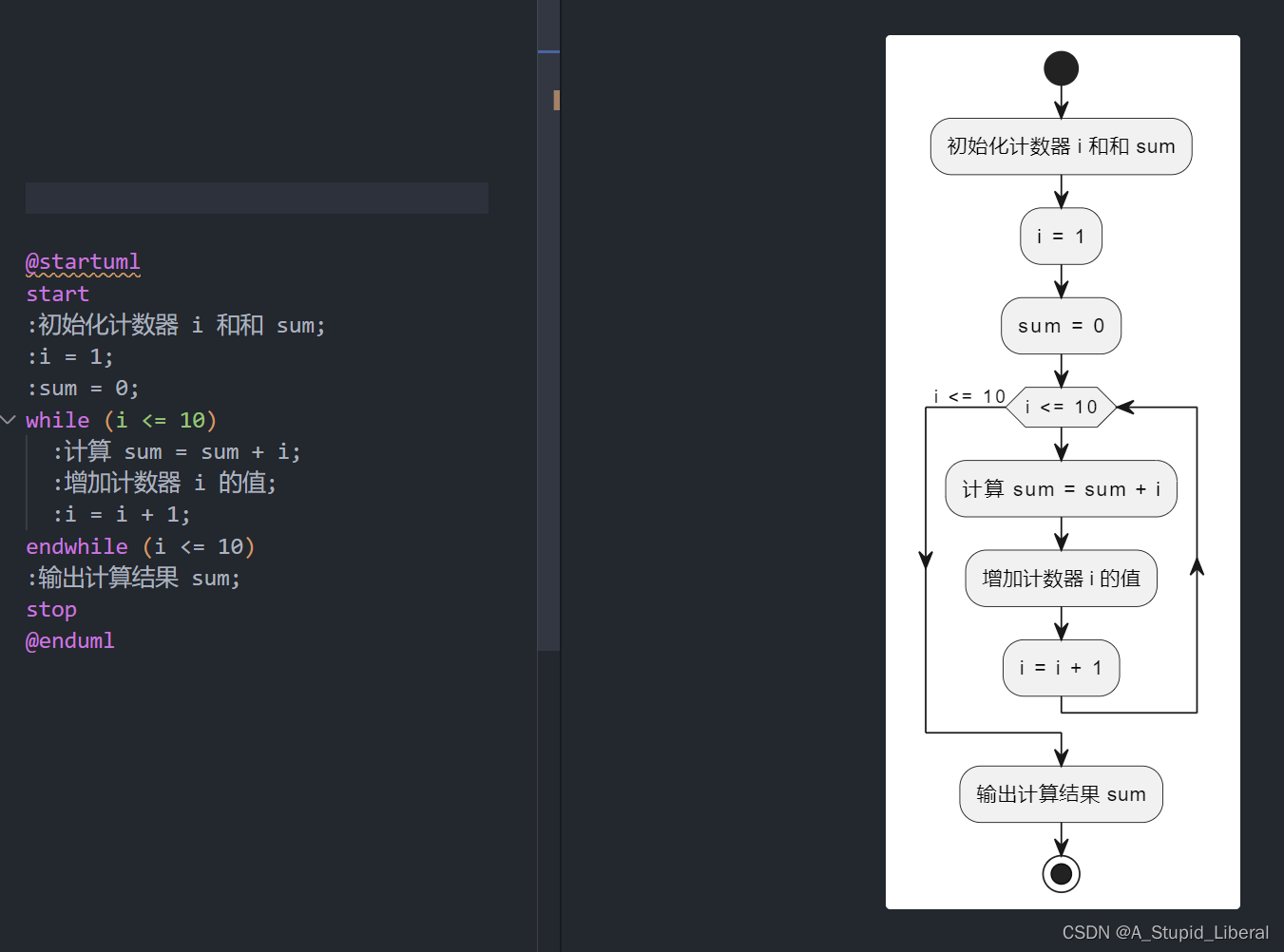This screenshot has height=952, width=1284.
Task: Click the ':增加计数器 i 的值;' code line
Action: (164, 483)
